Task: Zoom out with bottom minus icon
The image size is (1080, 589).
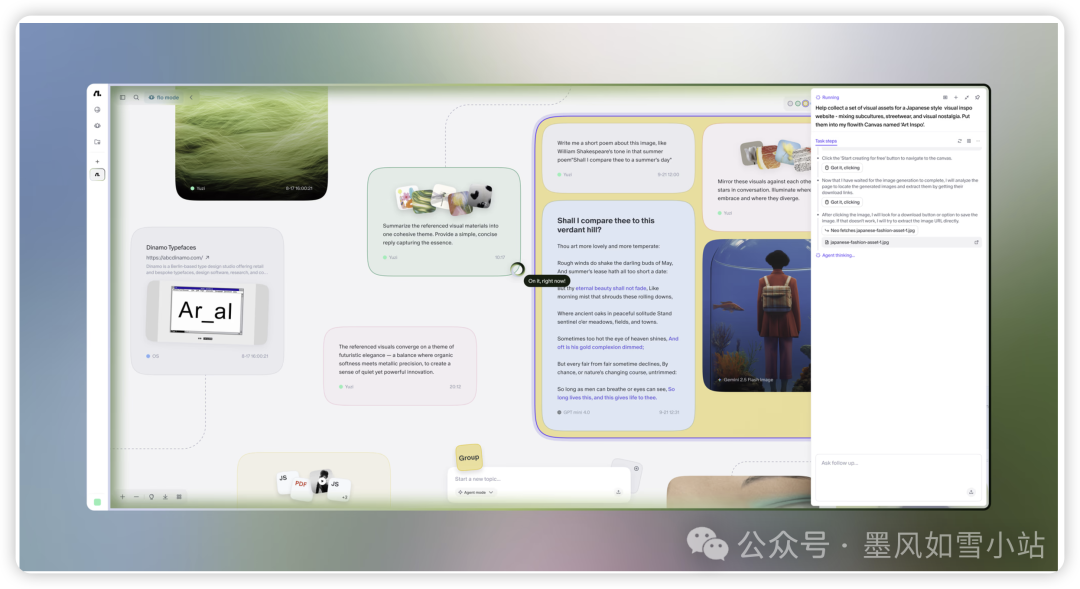Action: (136, 497)
